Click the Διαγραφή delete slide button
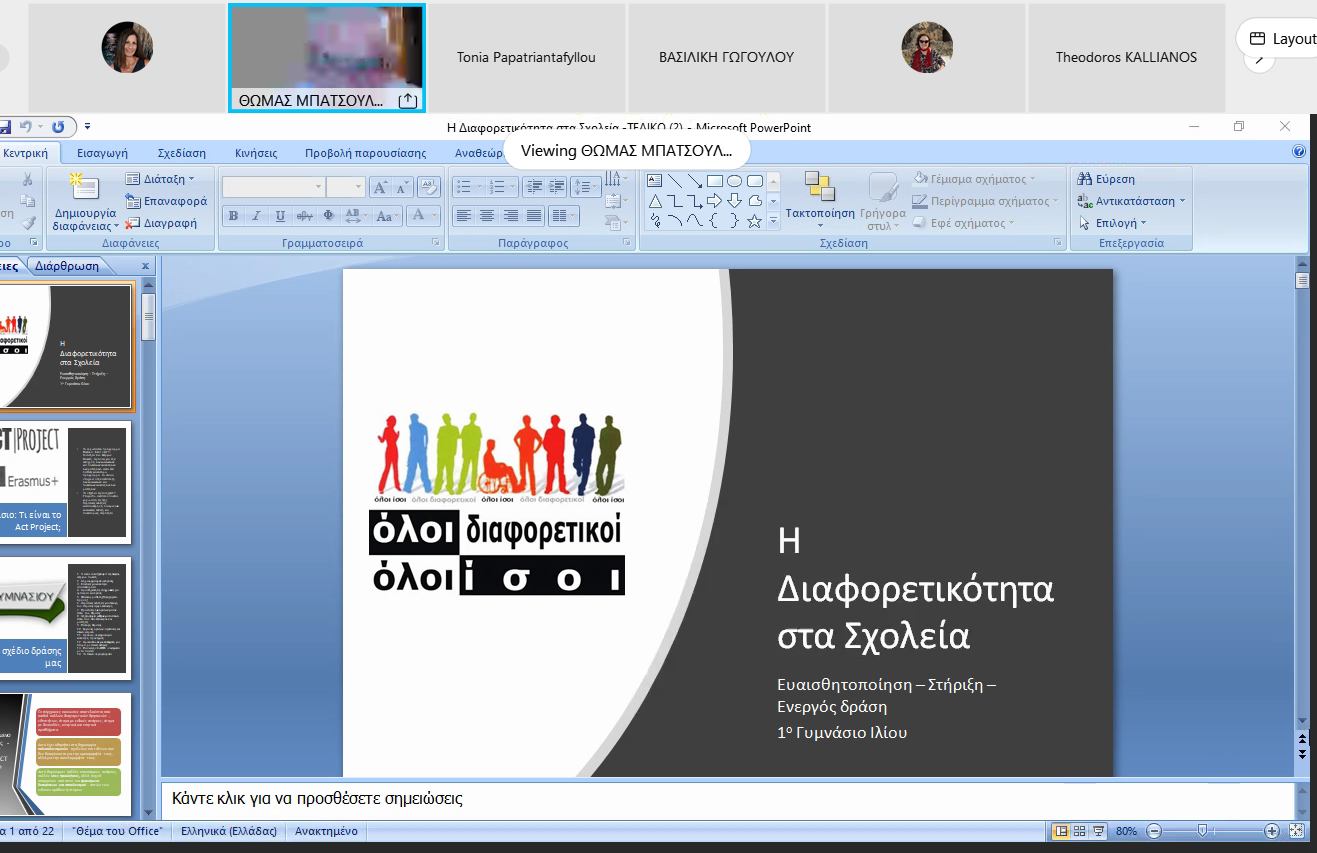1317x853 pixels. [x=161, y=223]
